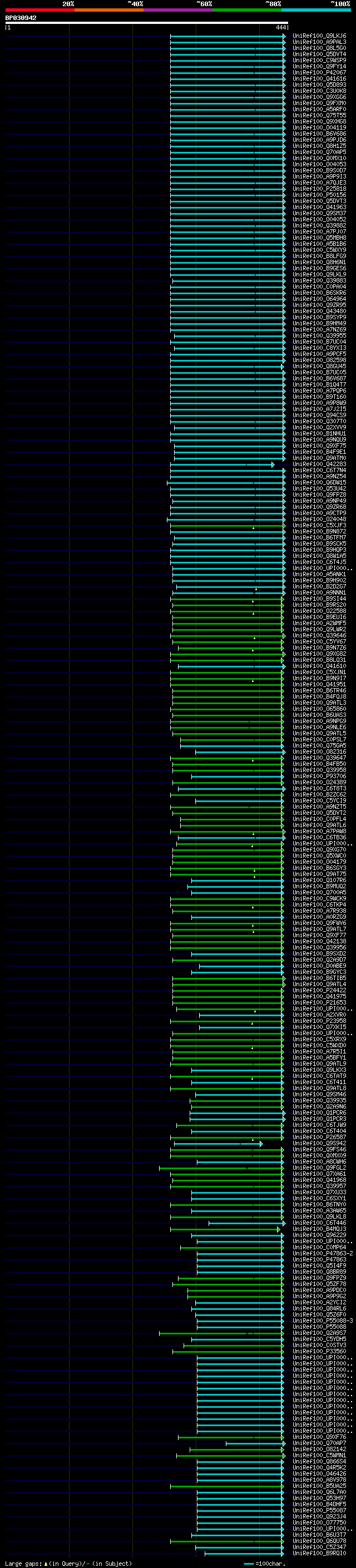
Task: Open hit UniRef100_Q8L5G0
Action: coord(319,48)
